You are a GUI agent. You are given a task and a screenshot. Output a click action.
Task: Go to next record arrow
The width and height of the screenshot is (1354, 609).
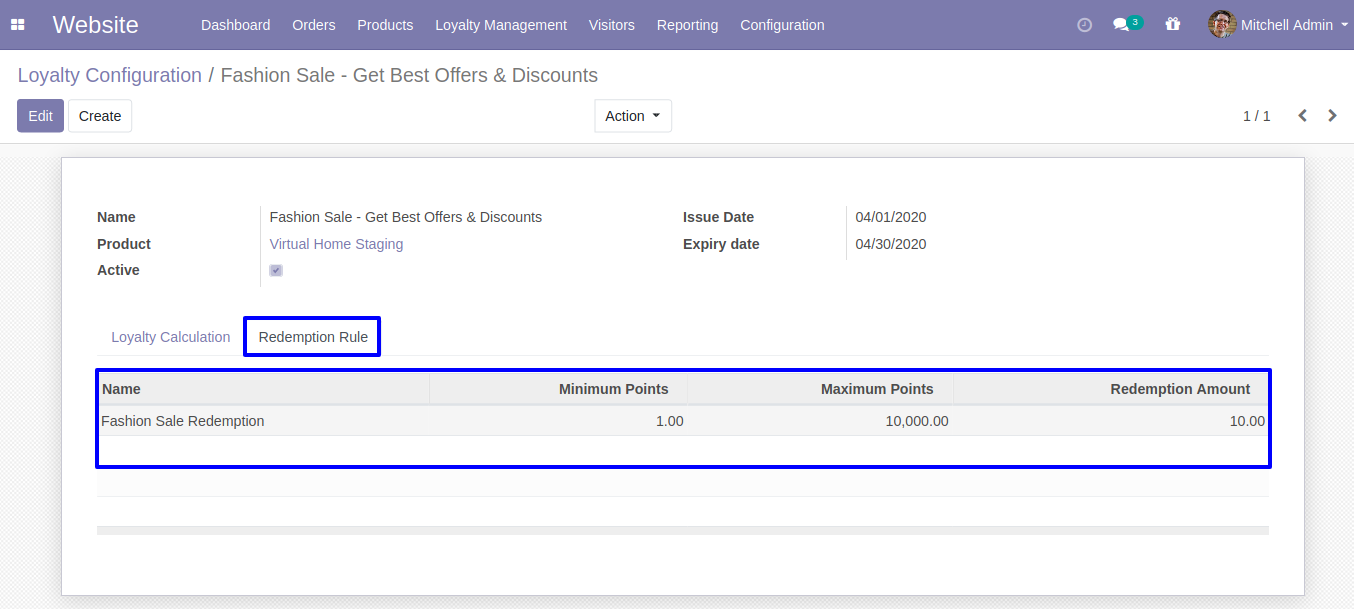click(x=1332, y=116)
